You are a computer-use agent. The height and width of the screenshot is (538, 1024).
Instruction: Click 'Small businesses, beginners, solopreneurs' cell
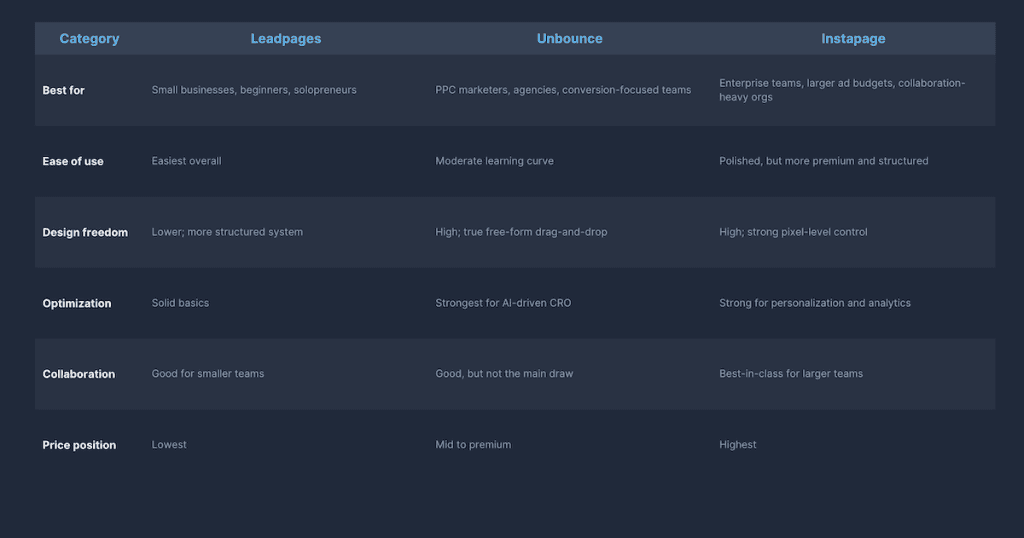point(254,90)
